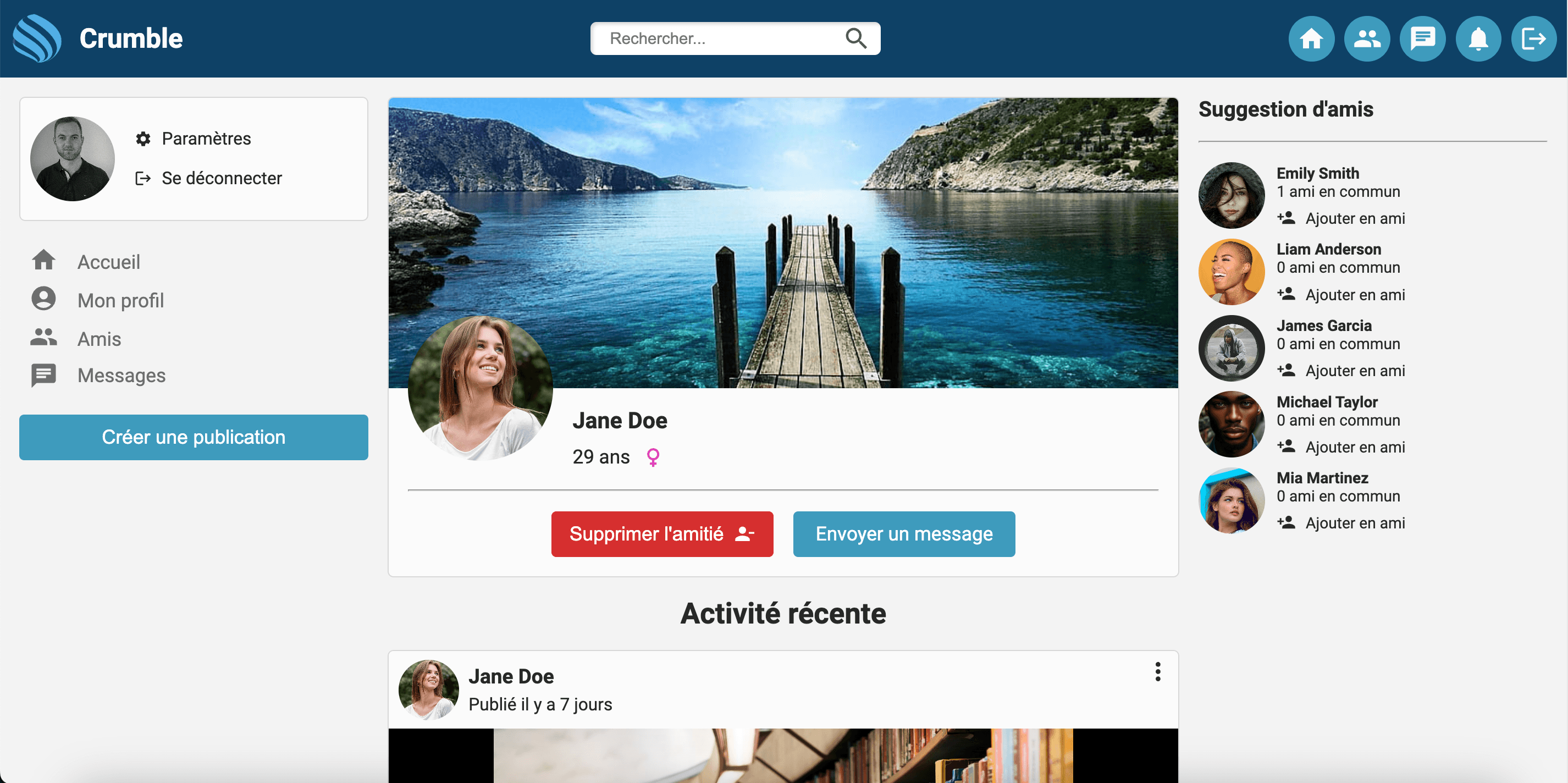Open Paramètres in profile card
The width and height of the screenshot is (1568, 783).
[x=206, y=139]
